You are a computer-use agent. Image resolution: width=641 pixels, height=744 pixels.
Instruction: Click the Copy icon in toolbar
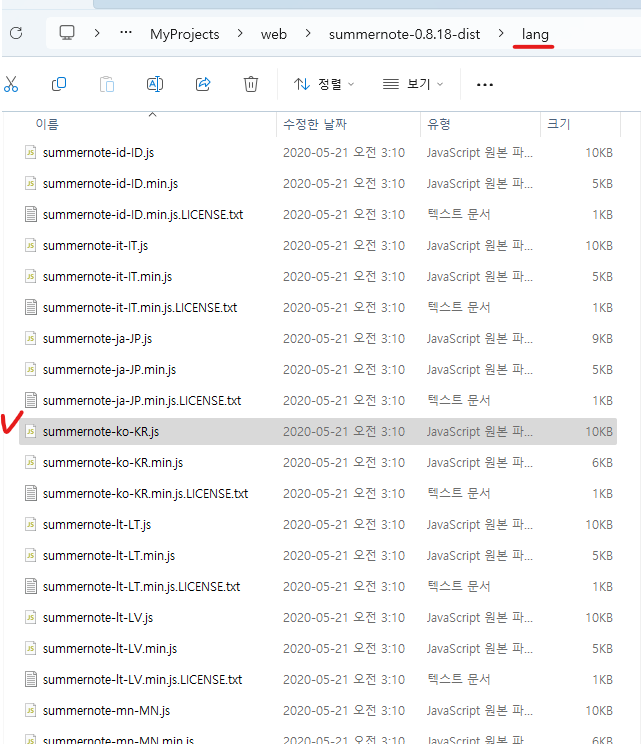[59, 84]
